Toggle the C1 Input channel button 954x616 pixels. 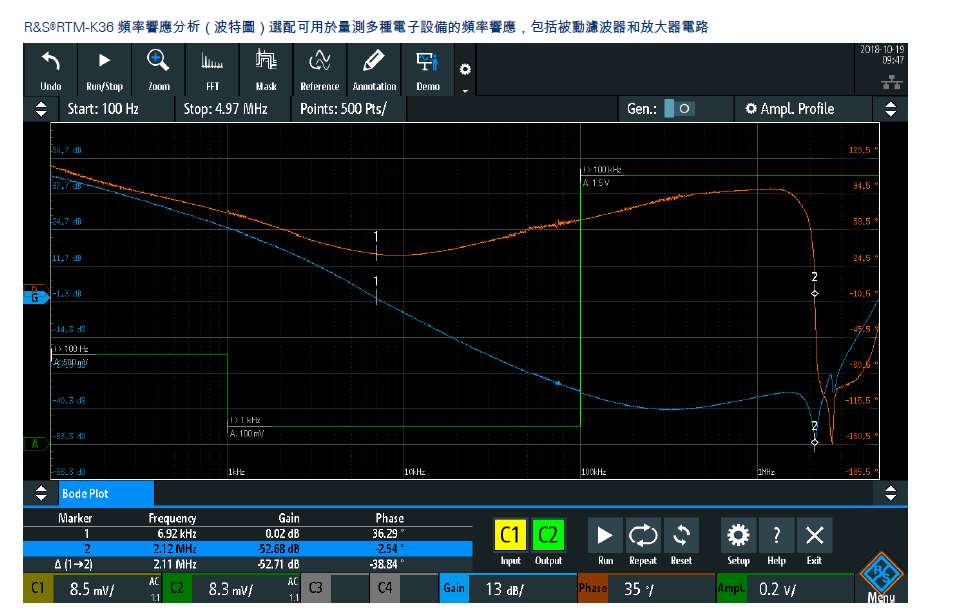pos(510,536)
